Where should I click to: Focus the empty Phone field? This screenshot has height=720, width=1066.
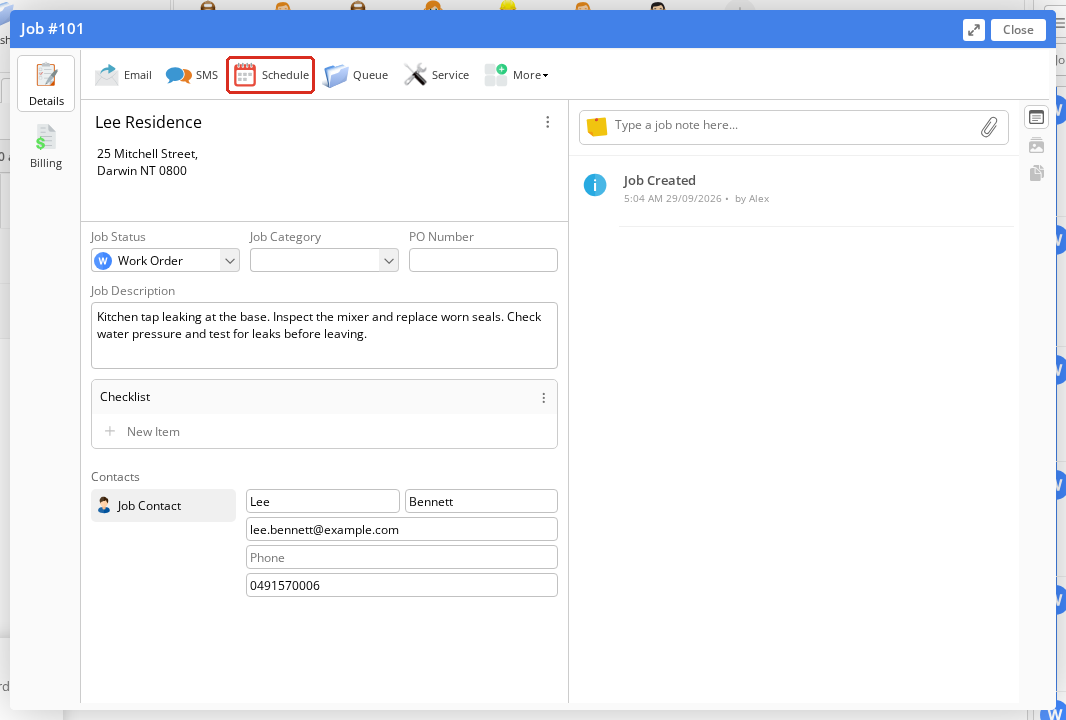tap(402, 558)
